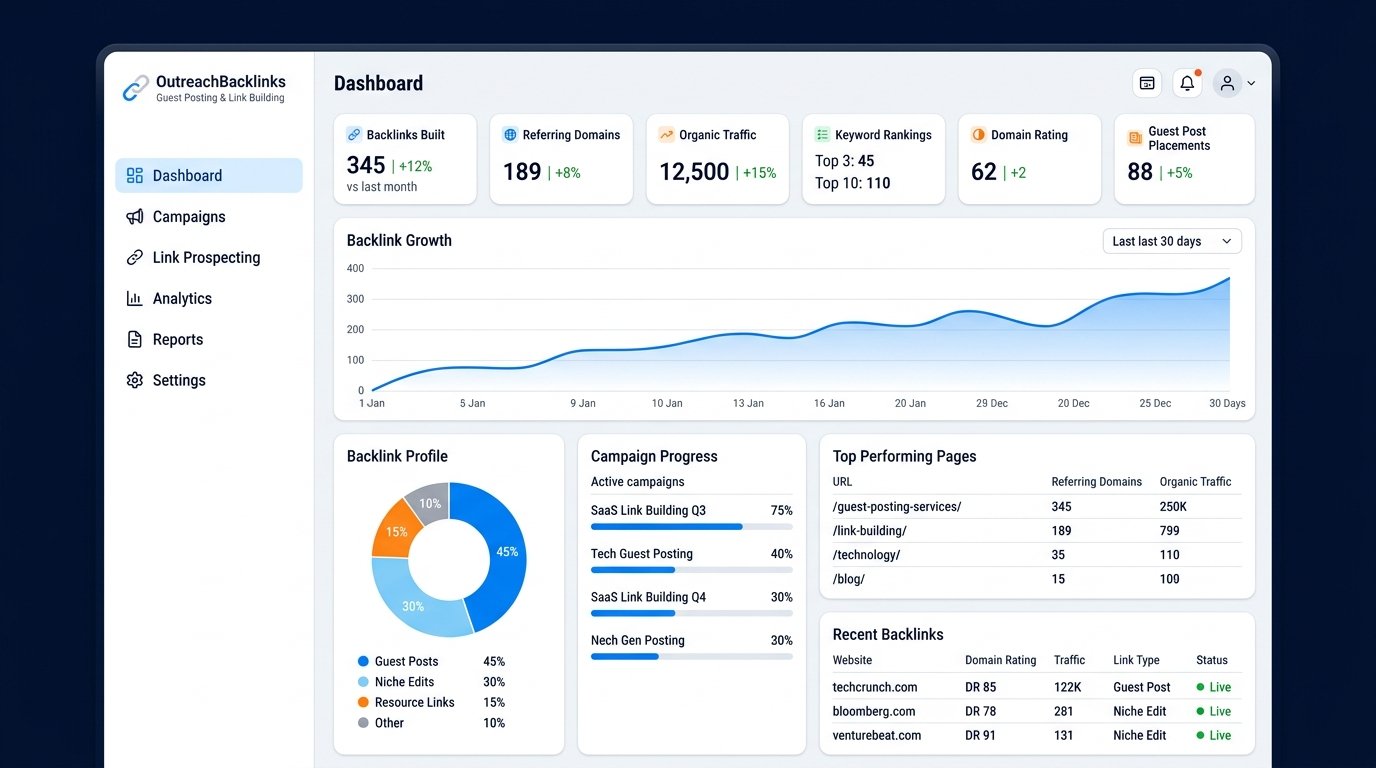Image resolution: width=1376 pixels, height=768 pixels.
Task: Click the Guest Post Placements 88 value
Action: point(1140,172)
